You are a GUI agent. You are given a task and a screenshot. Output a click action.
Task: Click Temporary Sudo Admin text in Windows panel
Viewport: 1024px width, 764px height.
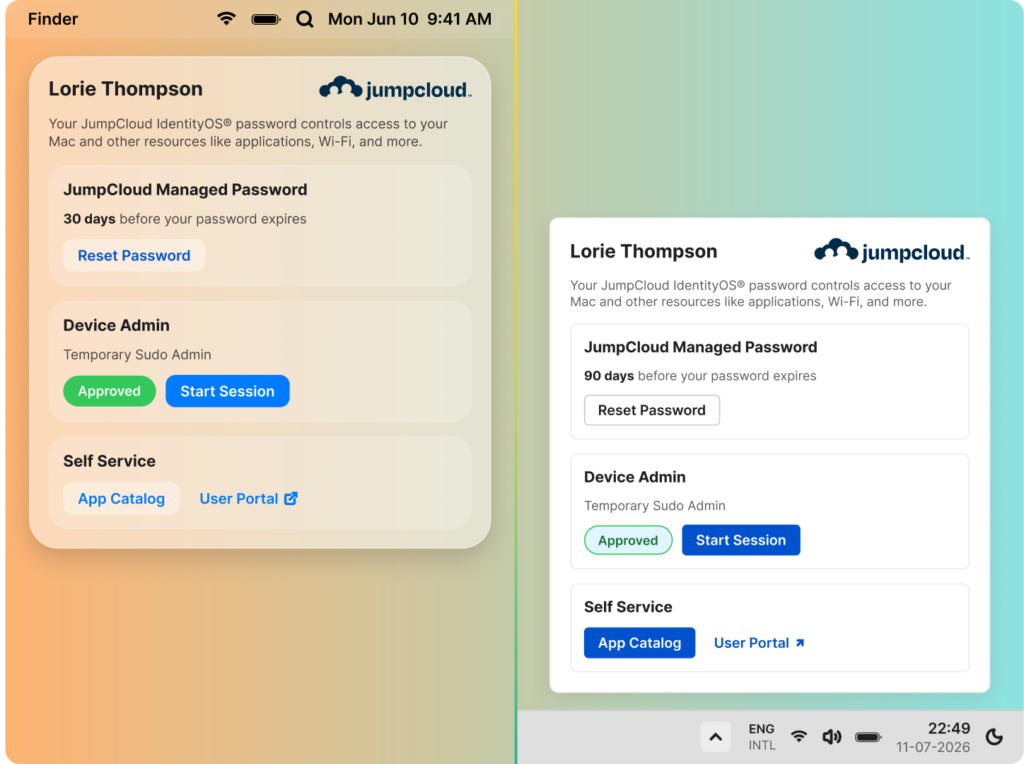click(x=654, y=506)
